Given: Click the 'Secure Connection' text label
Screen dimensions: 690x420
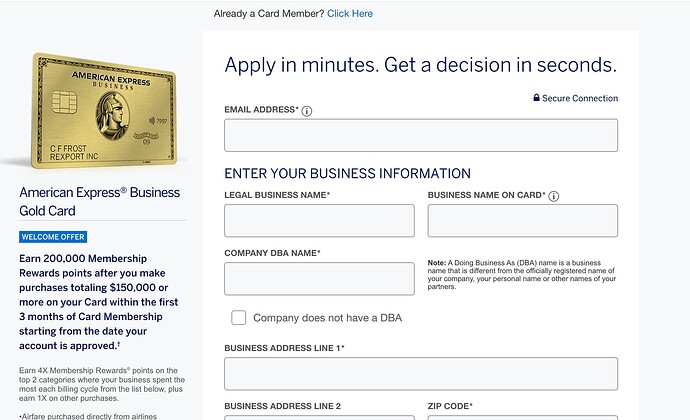Looking at the screenshot, I should [580, 98].
